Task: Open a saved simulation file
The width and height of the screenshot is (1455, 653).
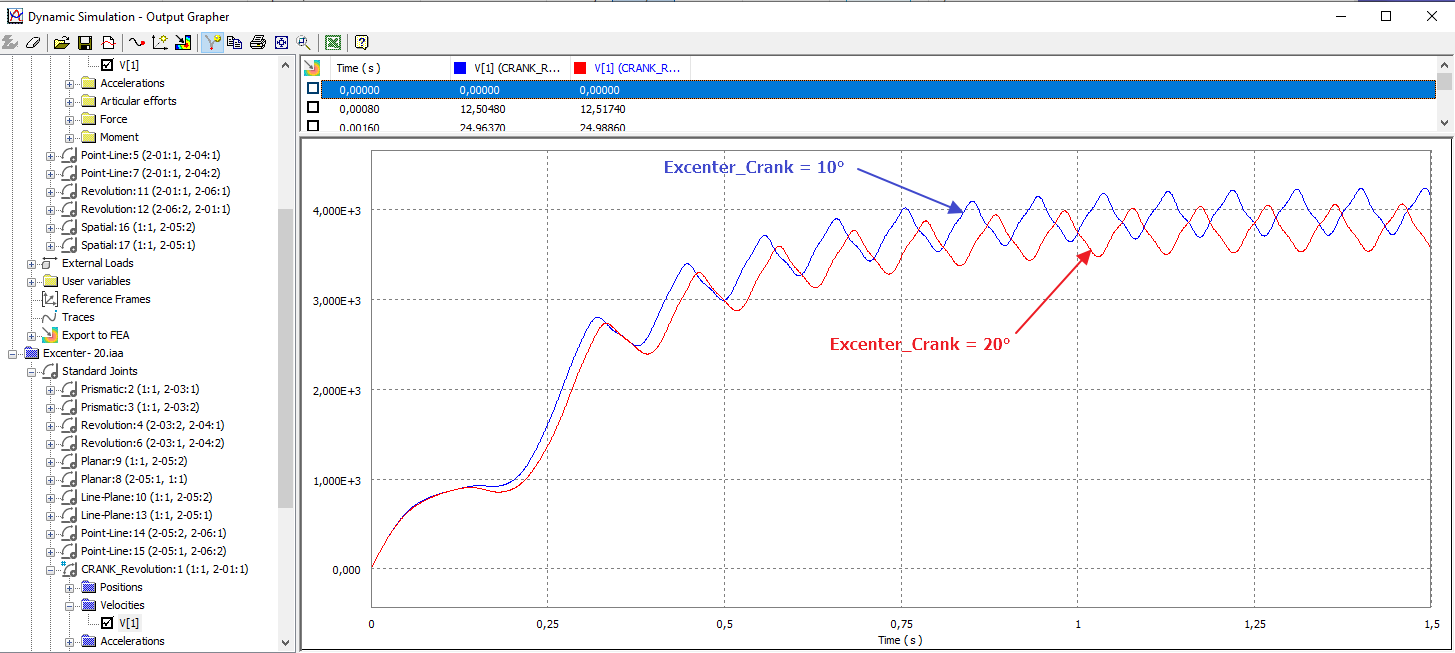Action: [62, 43]
